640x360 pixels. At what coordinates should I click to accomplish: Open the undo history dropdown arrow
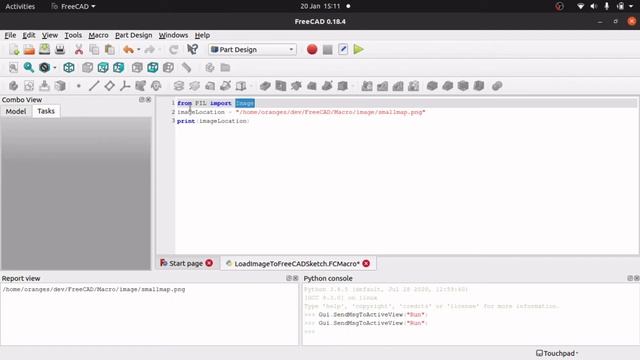coord(139,50)
